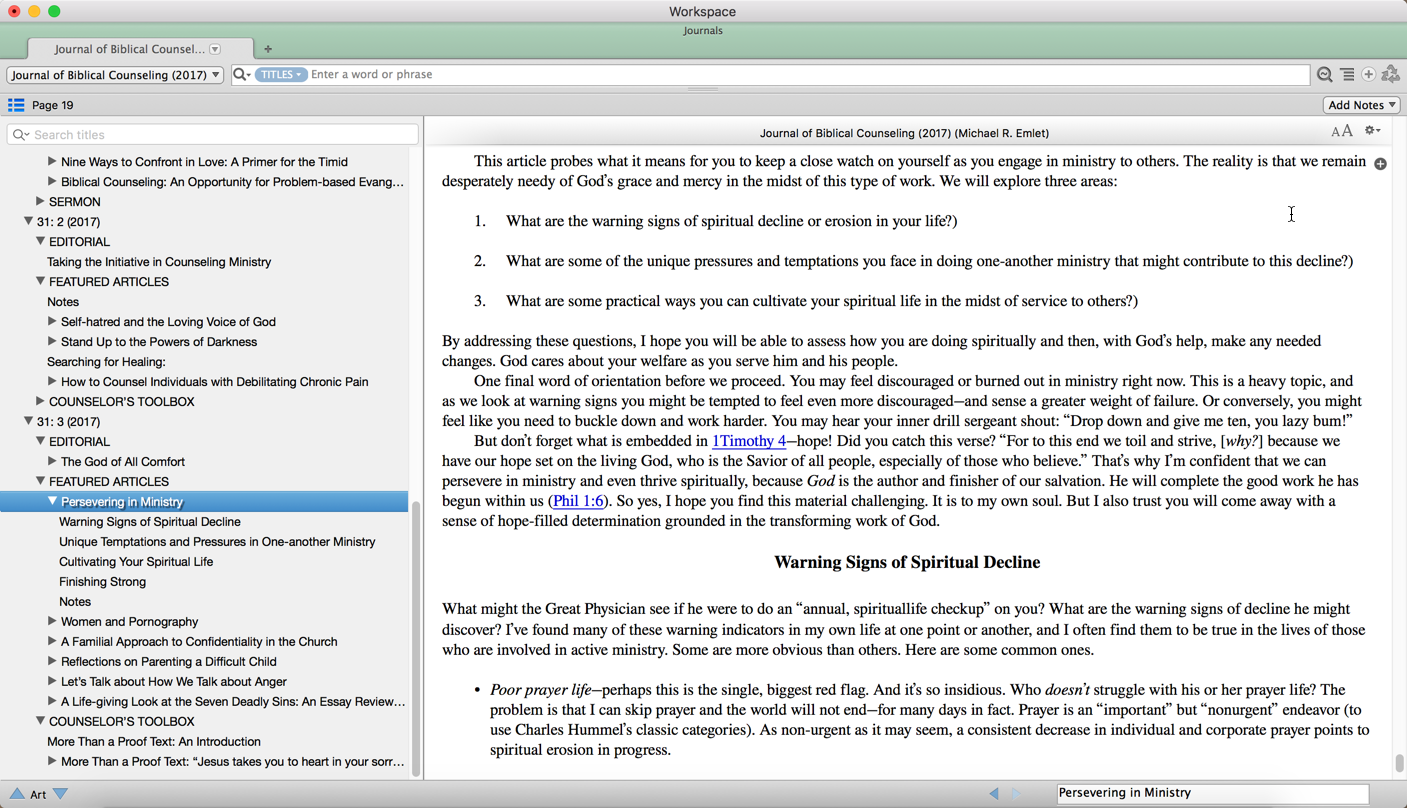Adjust text size with AA icon
This screenshot has width=1407, height=808.
click(x=1342, y=131)
